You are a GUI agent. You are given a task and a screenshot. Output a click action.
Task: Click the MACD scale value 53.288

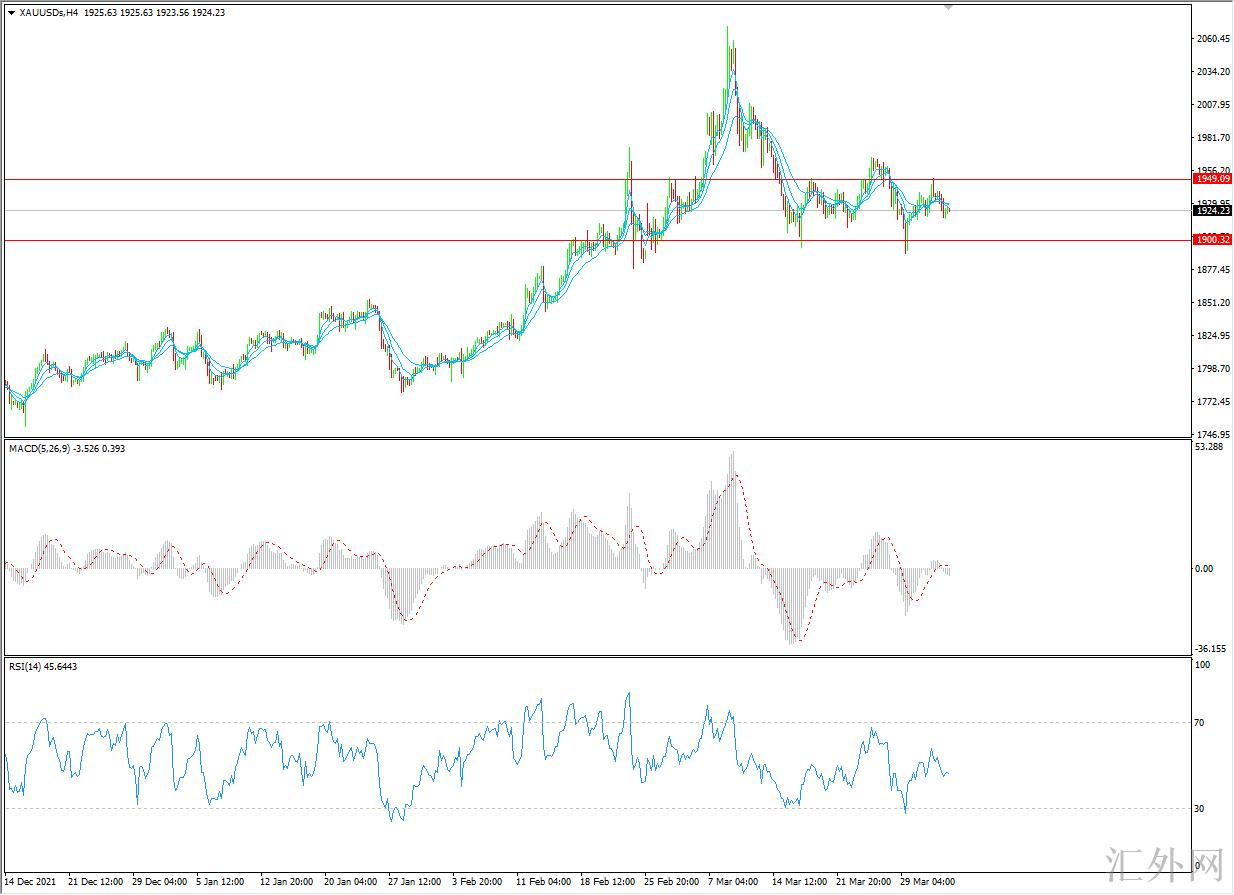point(1209,447)
